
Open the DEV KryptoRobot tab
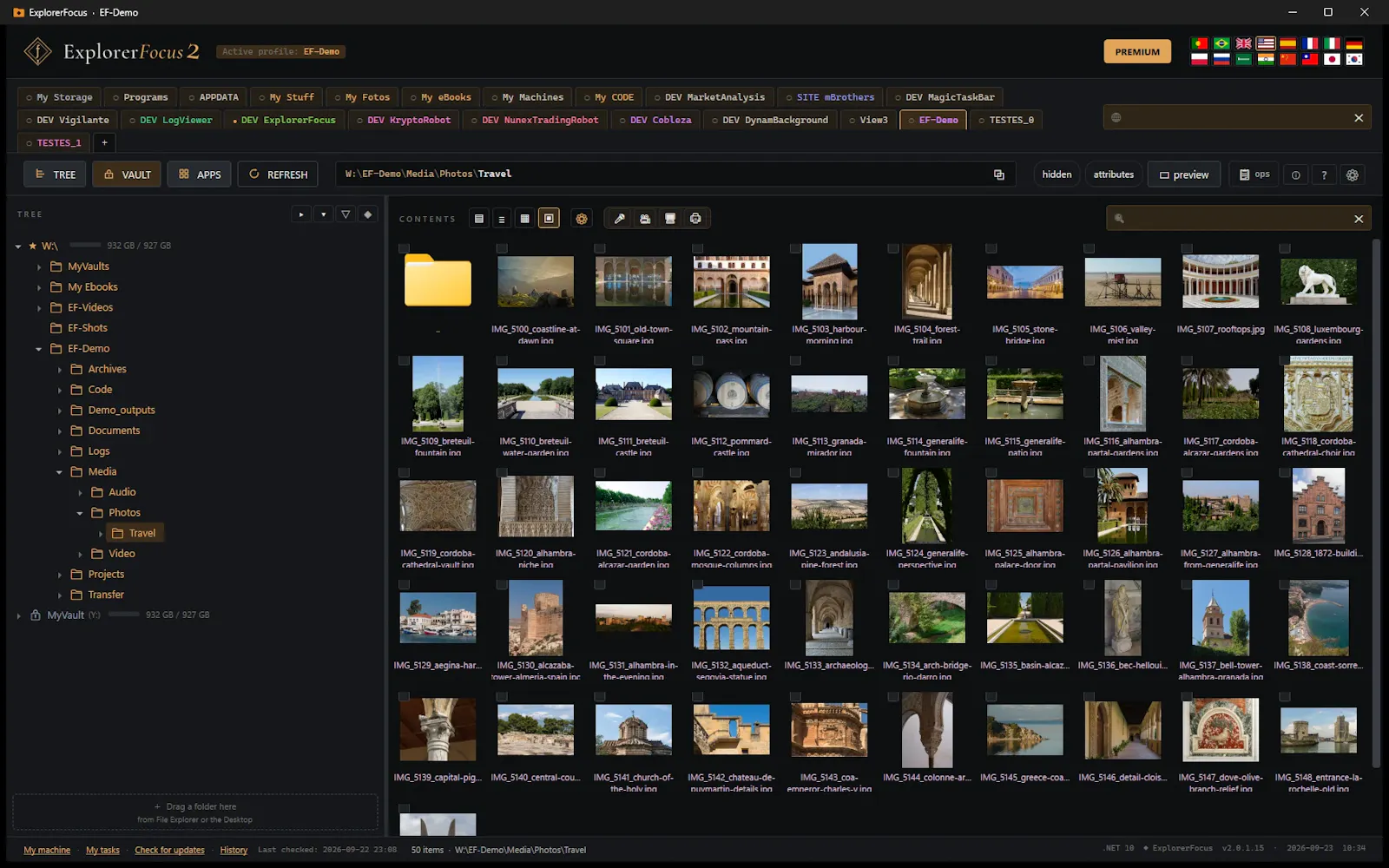404,120
